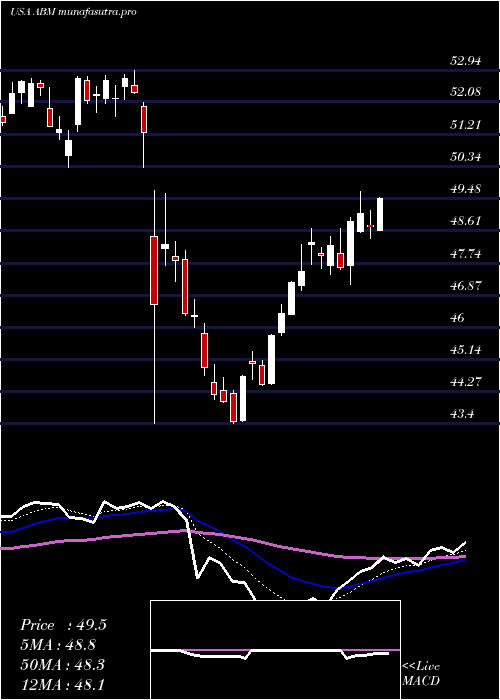Click the 'Price : 49.5' readout
Viewport: 500px width, 700px height.
tap(63, 625)
